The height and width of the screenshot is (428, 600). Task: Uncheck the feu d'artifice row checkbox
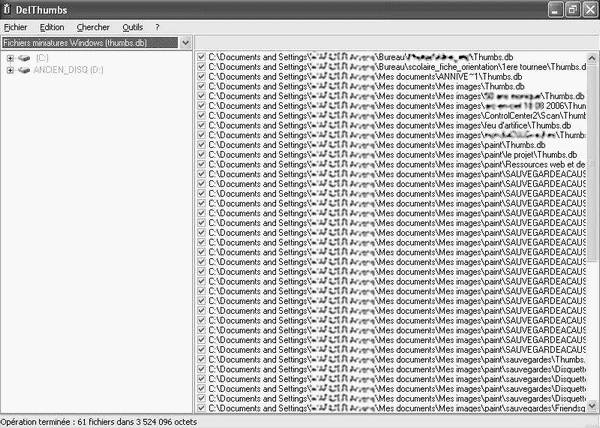[201, 125]
